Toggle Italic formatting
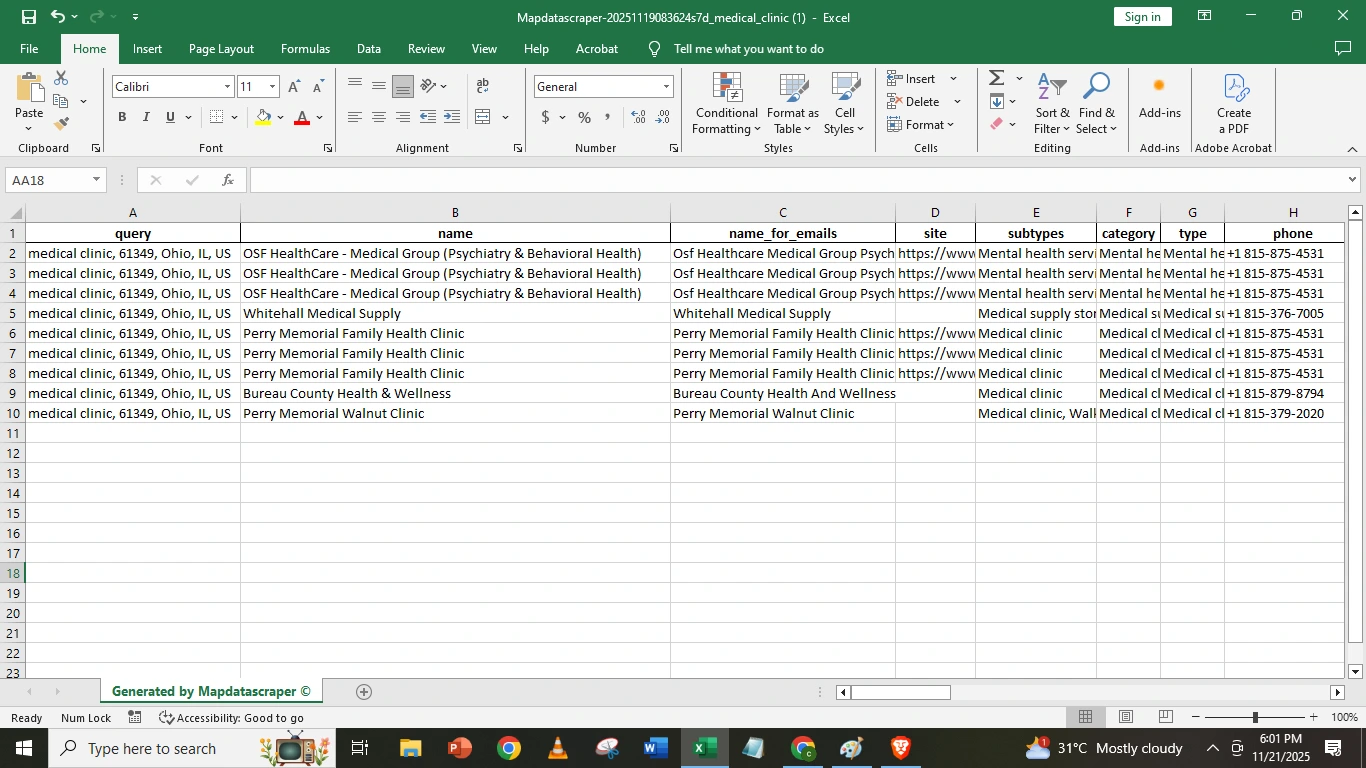1366x768 pixels. coord(146,117)
